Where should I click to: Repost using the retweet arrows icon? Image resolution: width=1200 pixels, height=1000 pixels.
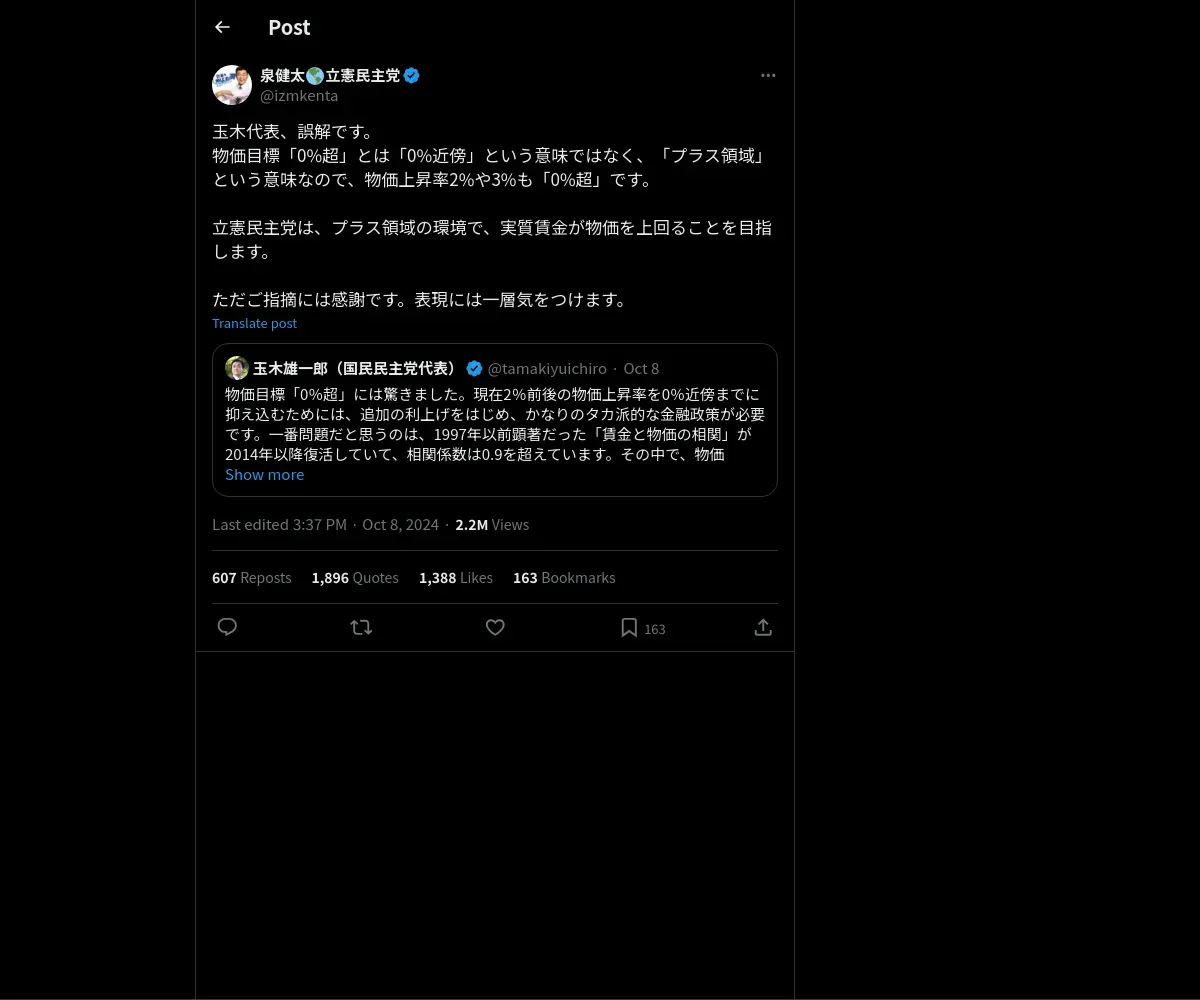pos(361,627)
